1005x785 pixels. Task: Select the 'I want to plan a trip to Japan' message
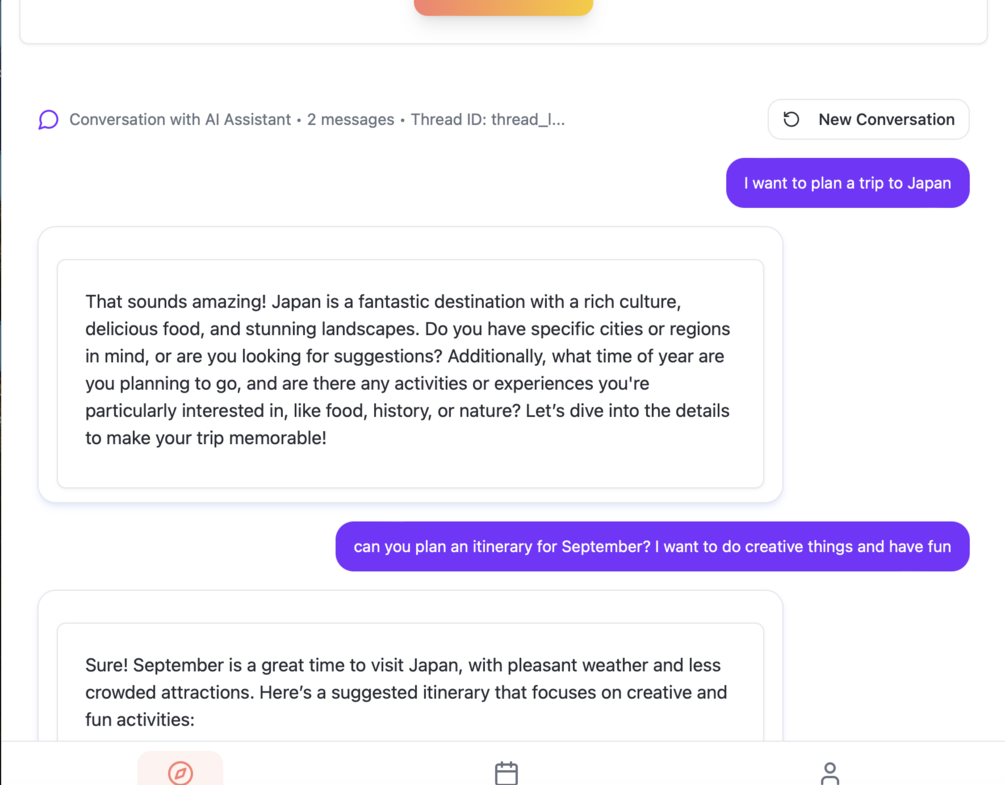[x=847, y=183]
